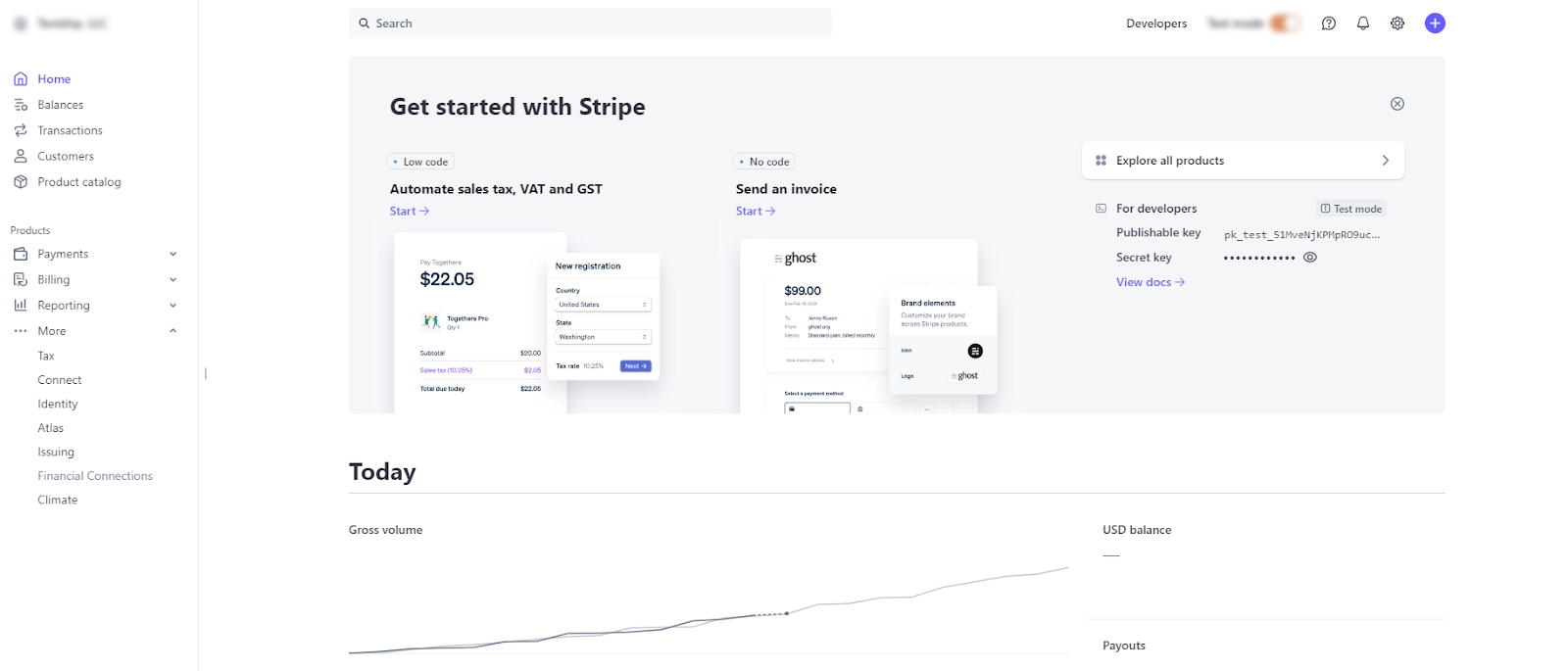Reveal the Secret key with eye icon
The height and width of the screenshot is (671, 1568).
coord(1310,258)
